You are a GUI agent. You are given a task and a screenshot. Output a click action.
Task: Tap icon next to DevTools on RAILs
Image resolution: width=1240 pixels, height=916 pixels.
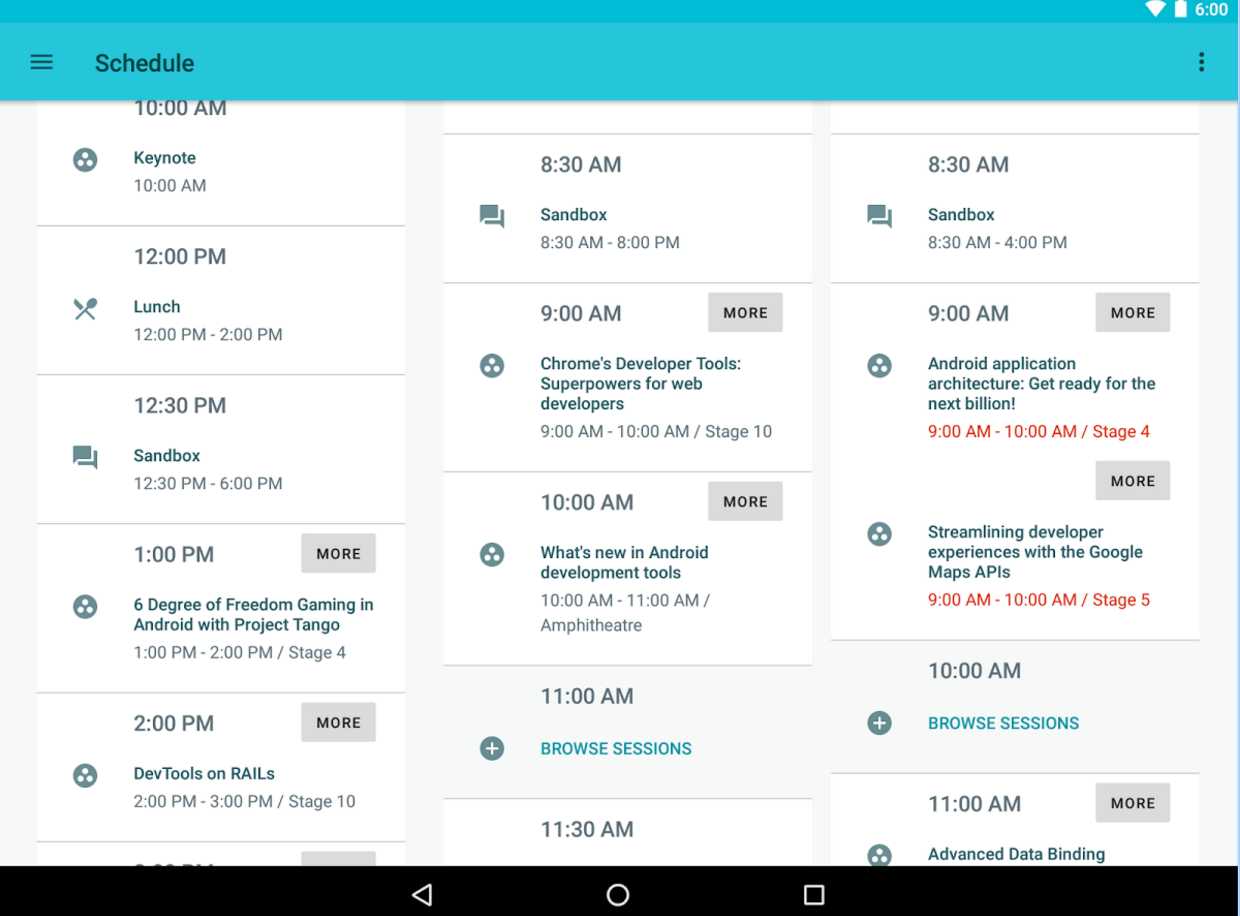point(86,775)
